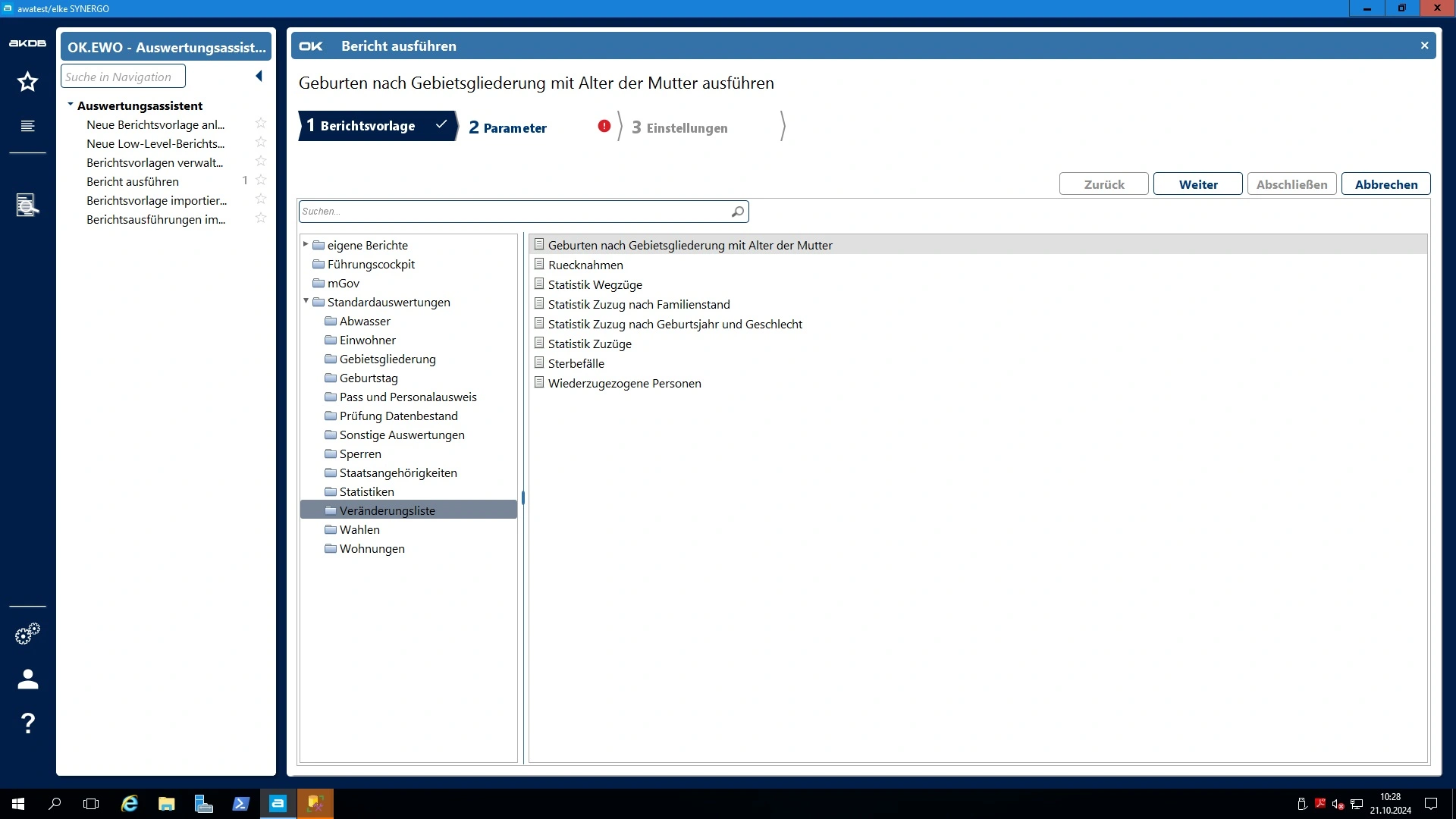1456x819 pixels.
Task: Select 'Sterbefälle' report in list
Action: pyautogui.click(x=576, y=364)
